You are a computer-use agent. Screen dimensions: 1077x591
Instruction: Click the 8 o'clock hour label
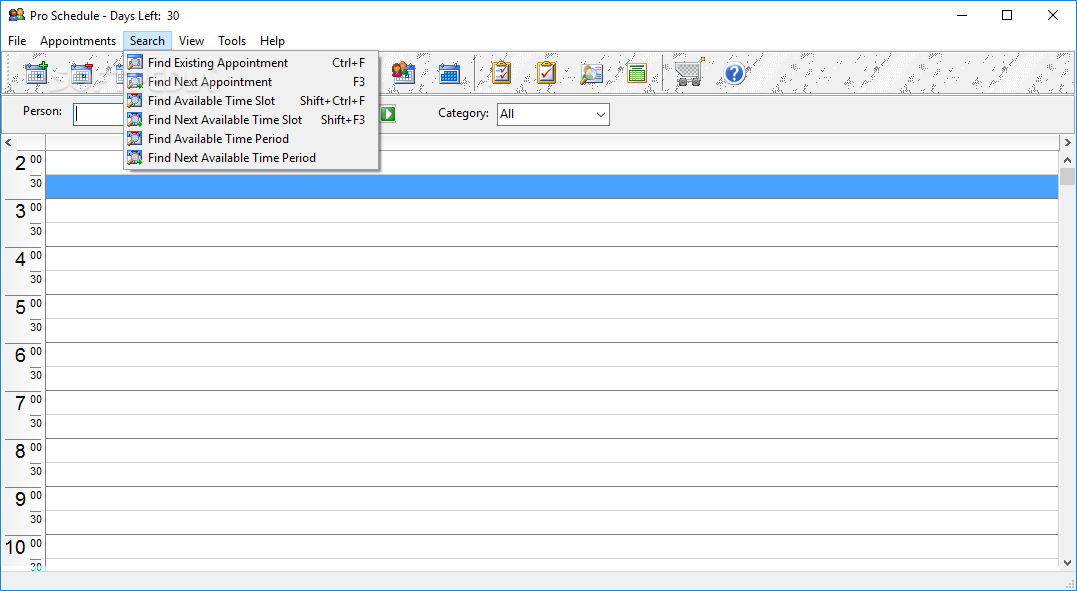click(x=21, y=451)
